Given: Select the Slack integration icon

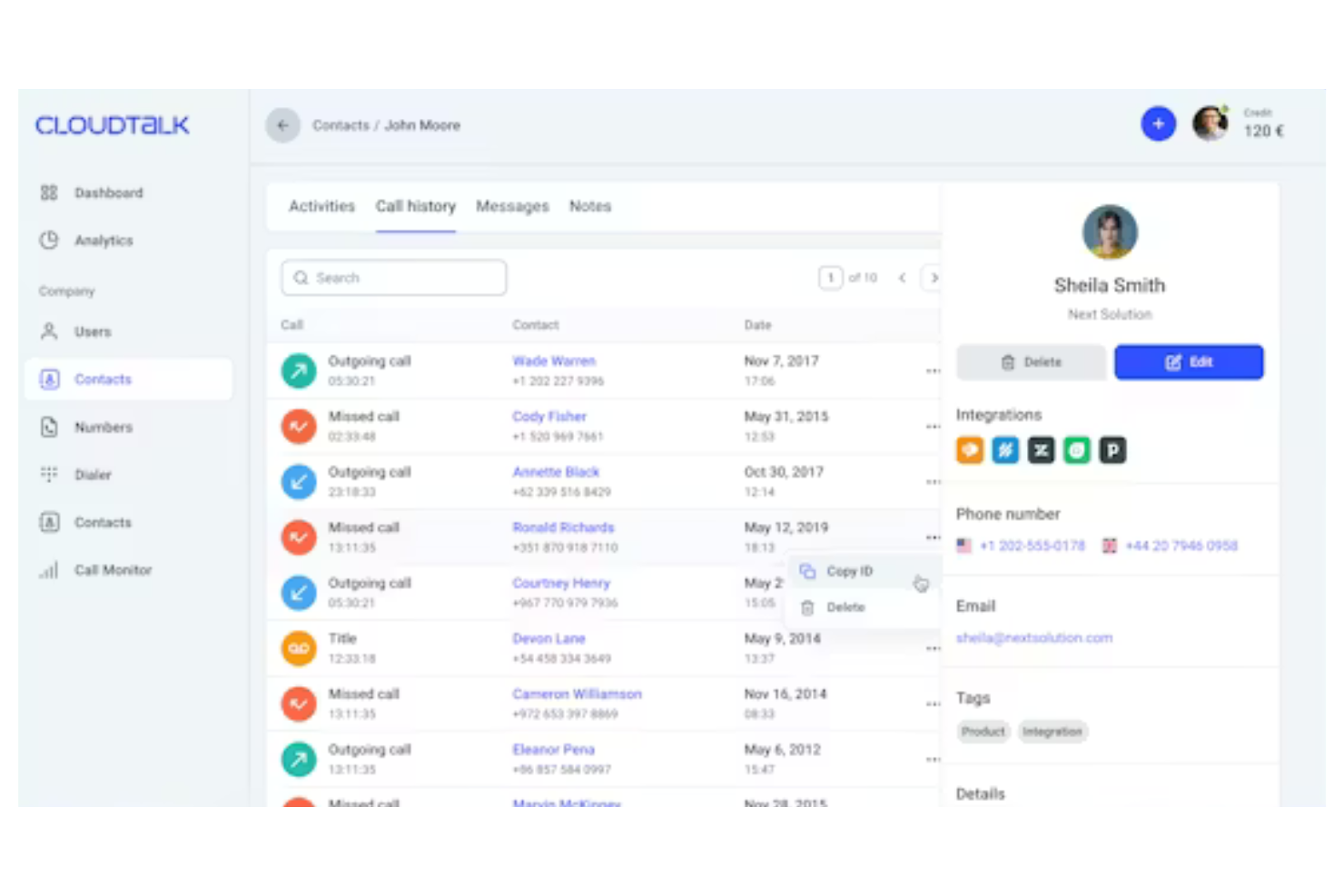Looking at the screenshot, I should [x=1005, y=449].
